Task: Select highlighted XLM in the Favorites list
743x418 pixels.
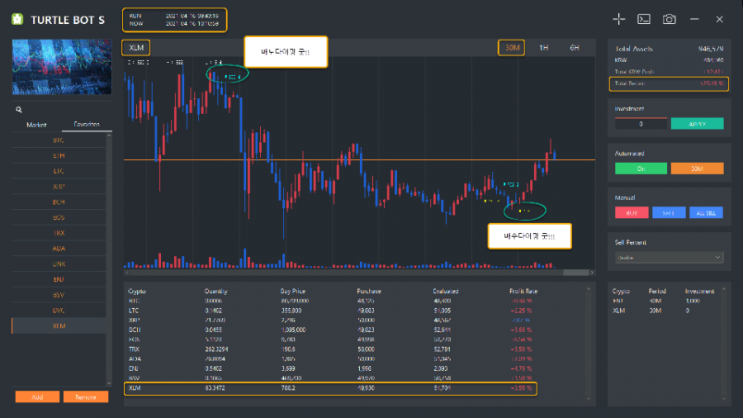Action: (x=59, y=326)
